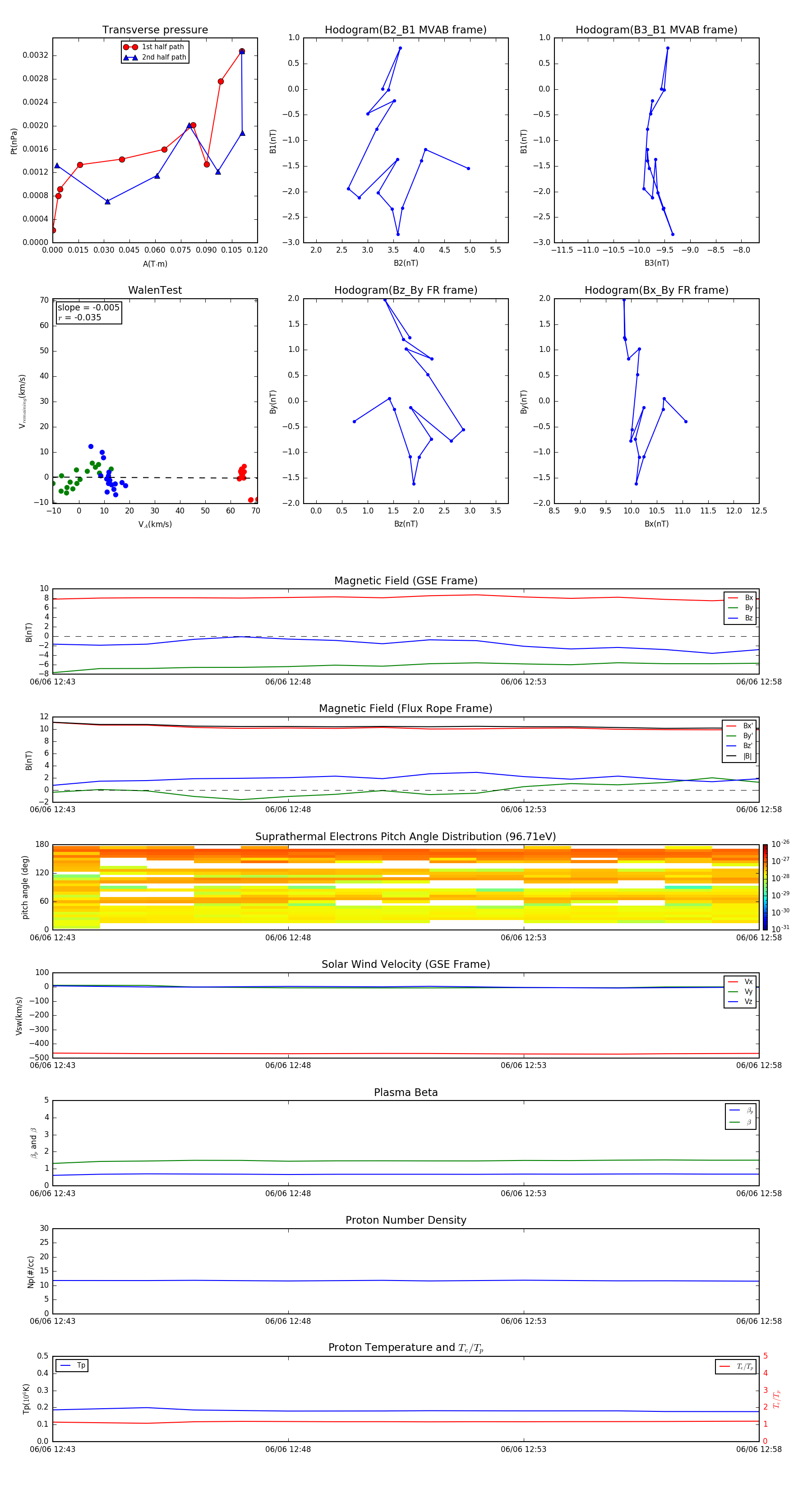Click the 'Vsw(km/s)' axis label
The image size is (812, 1489).
point(19,1015)
